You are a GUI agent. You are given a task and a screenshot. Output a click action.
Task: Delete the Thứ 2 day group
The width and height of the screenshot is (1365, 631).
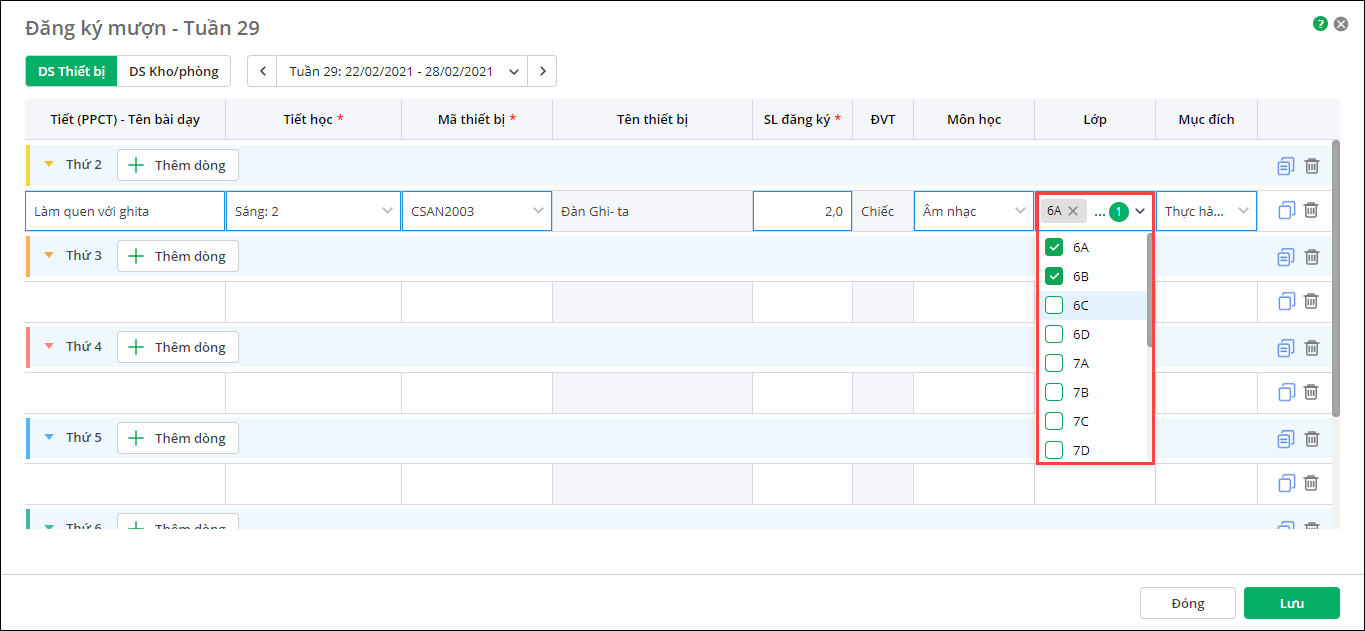click(x=1311, y=166)
